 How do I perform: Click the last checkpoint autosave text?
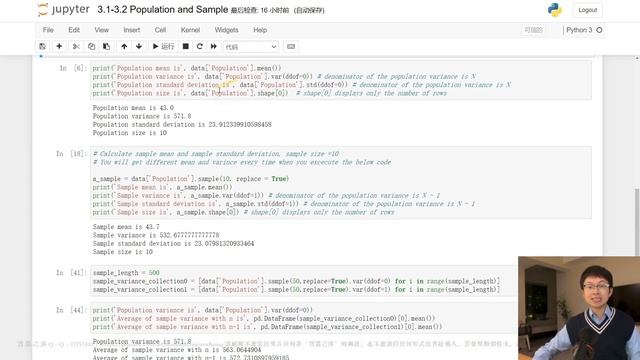tap(278, 11)
